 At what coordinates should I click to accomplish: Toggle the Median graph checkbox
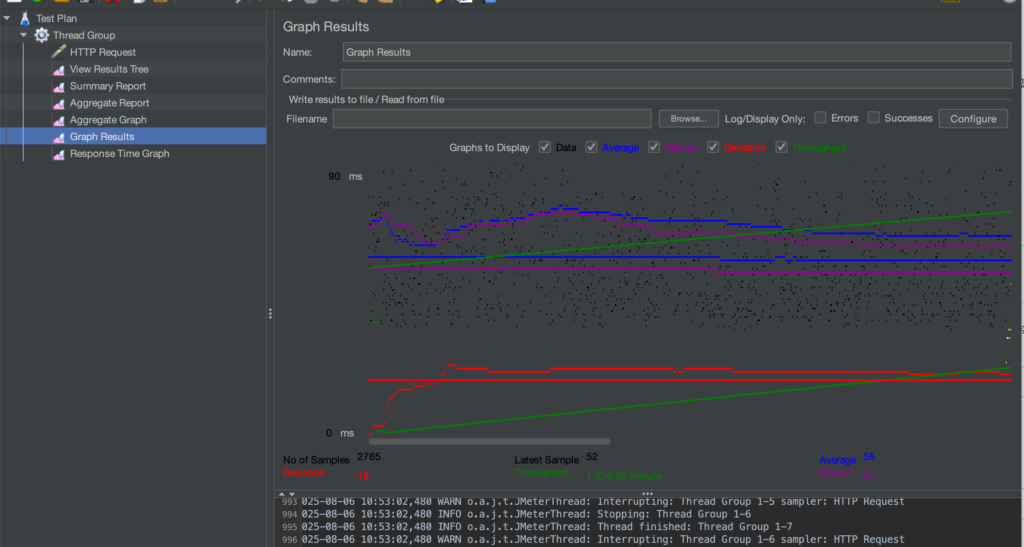pos(654,147)
